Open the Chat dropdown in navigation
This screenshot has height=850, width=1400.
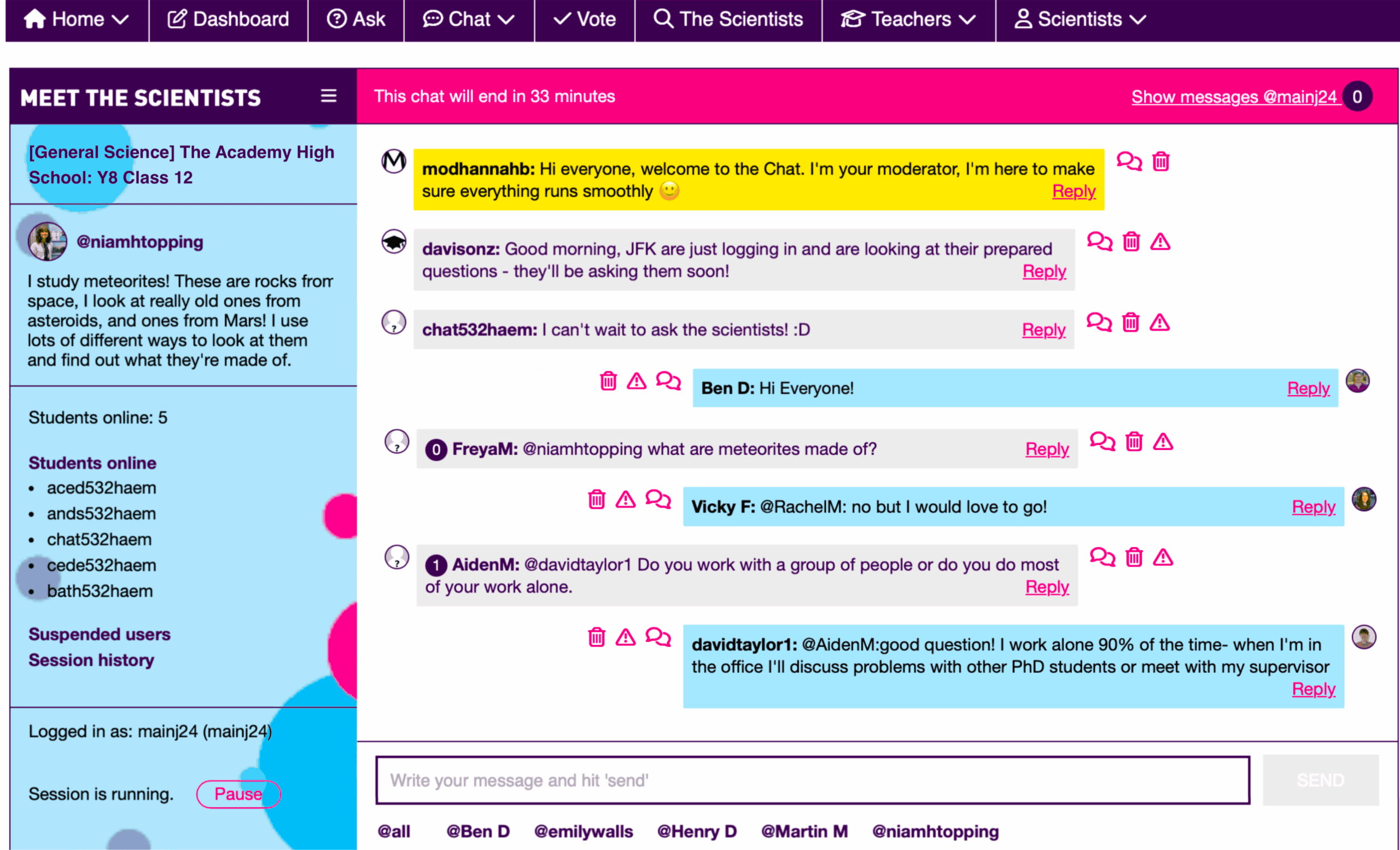(x=468, y=19)
